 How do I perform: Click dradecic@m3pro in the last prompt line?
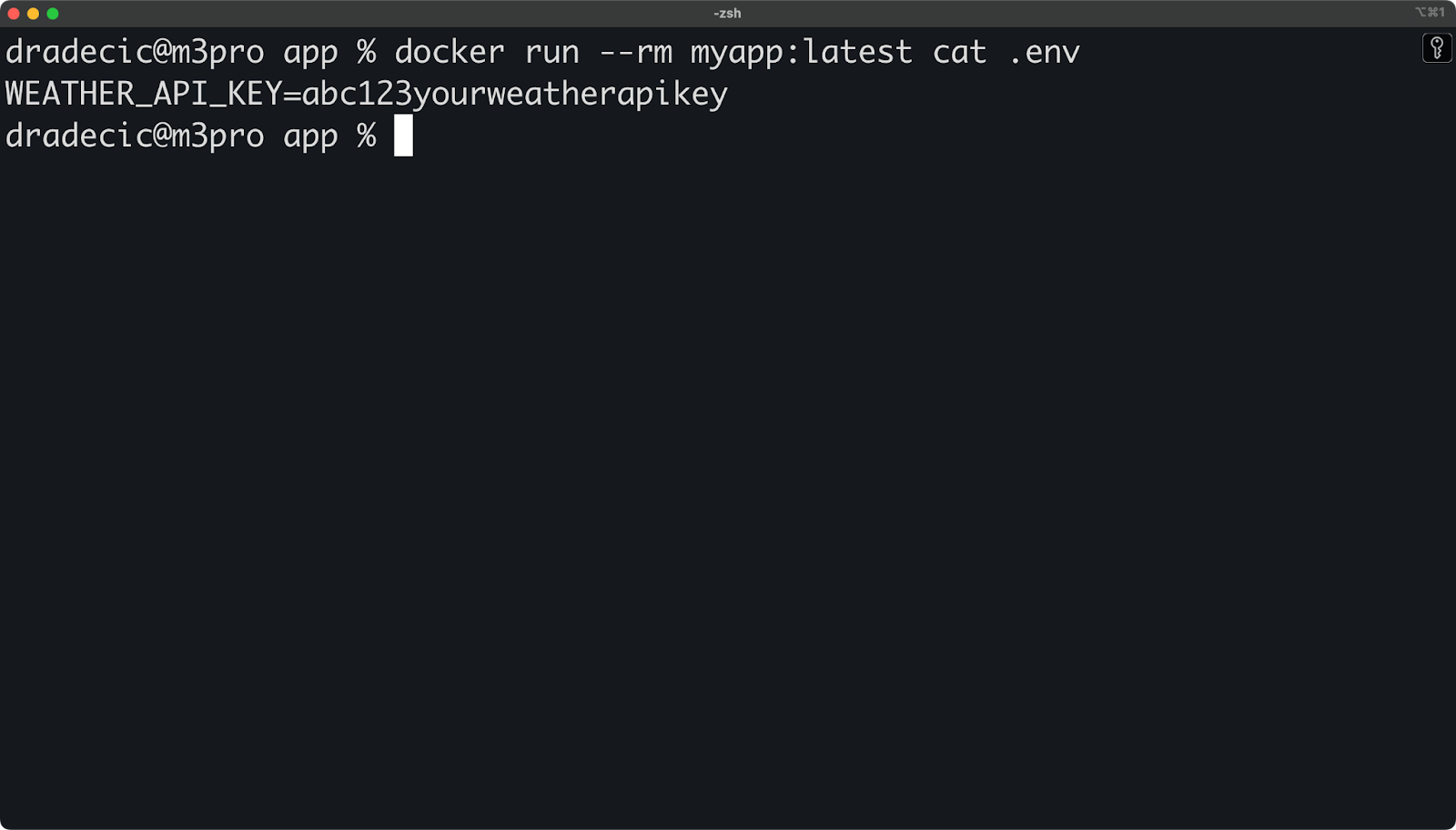pyautogui.click(x=135, y=136)
